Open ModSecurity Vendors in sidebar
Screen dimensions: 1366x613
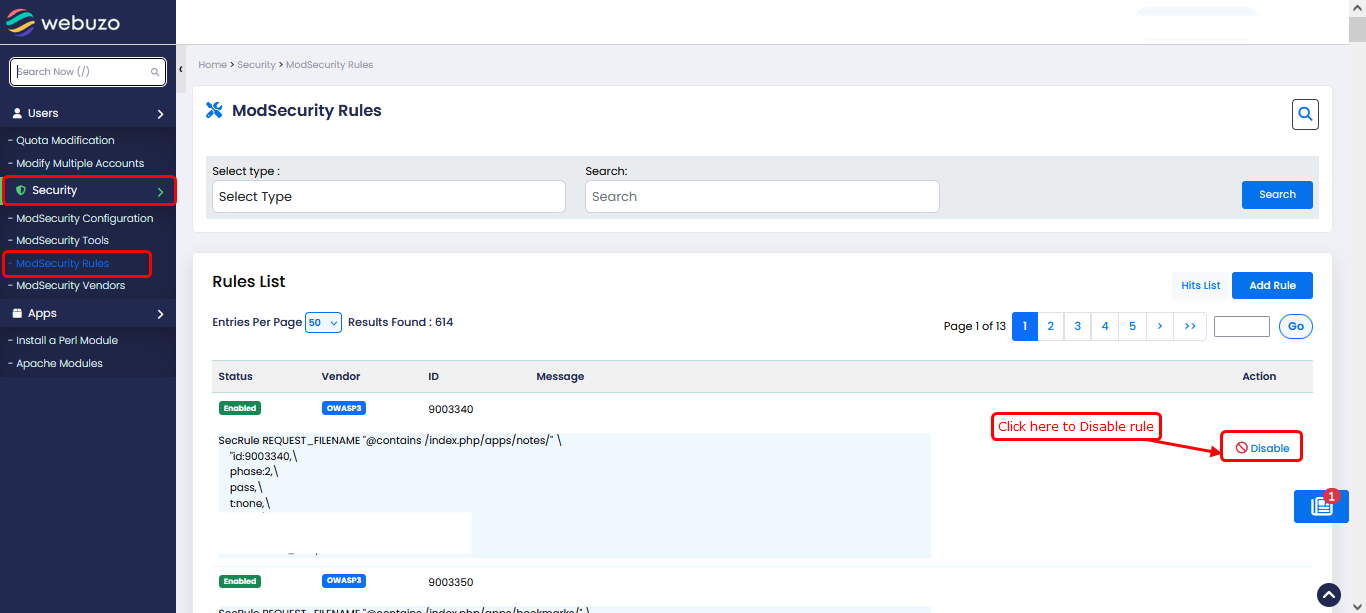70,285
